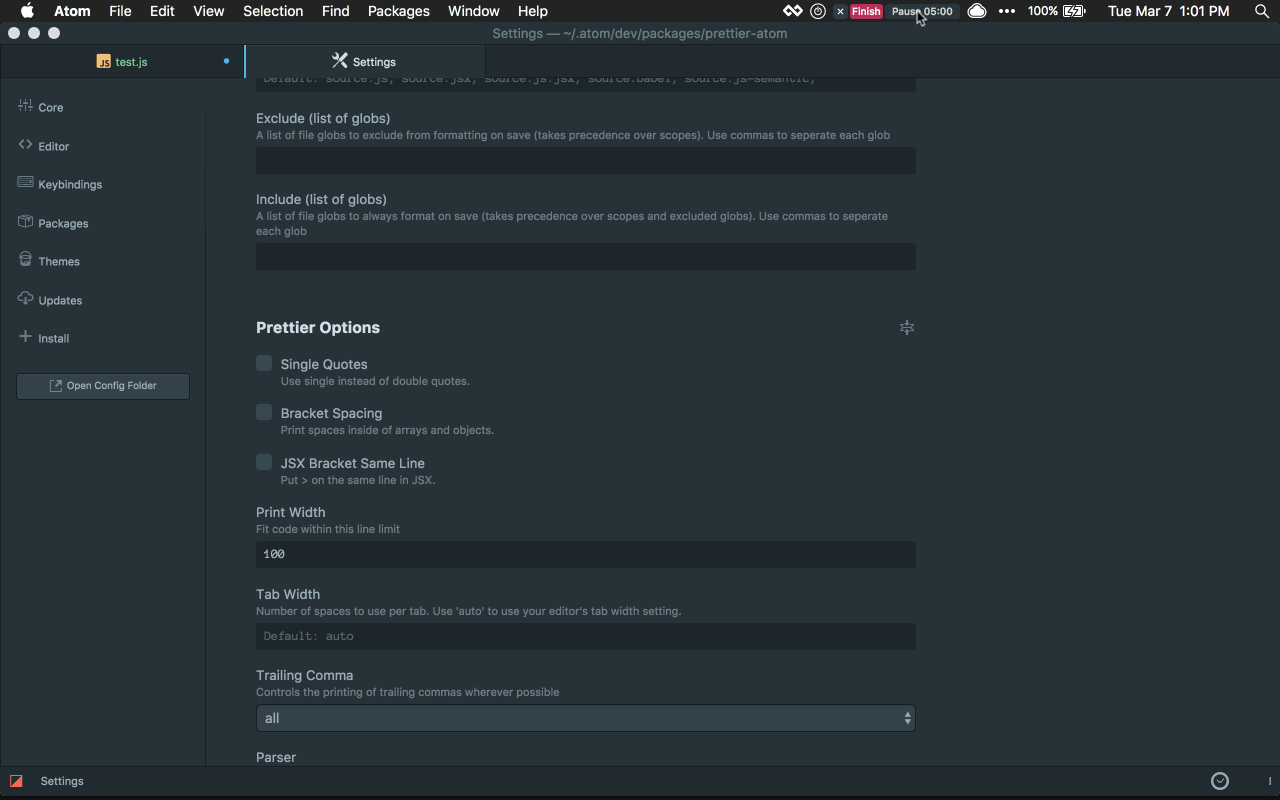
Task: Click the infinity-shaped menu bar icon
Action: 792,11
